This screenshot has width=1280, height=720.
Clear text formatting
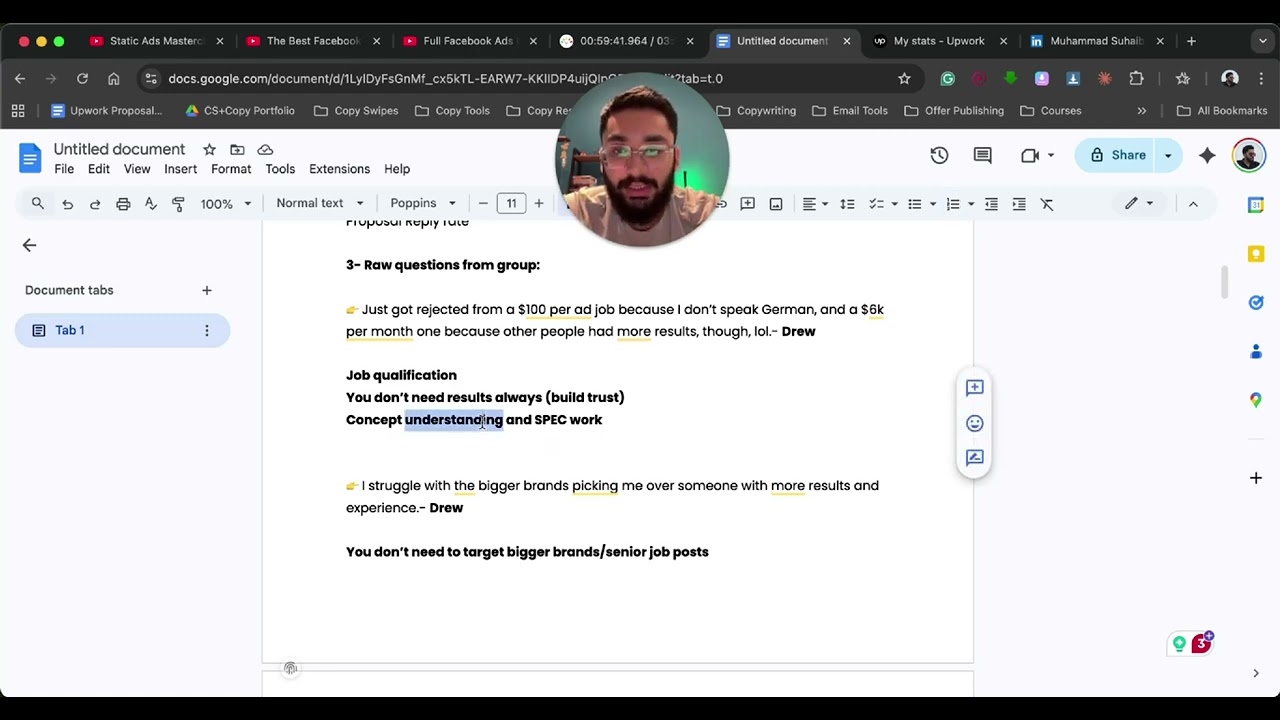tap(1047, 203)
